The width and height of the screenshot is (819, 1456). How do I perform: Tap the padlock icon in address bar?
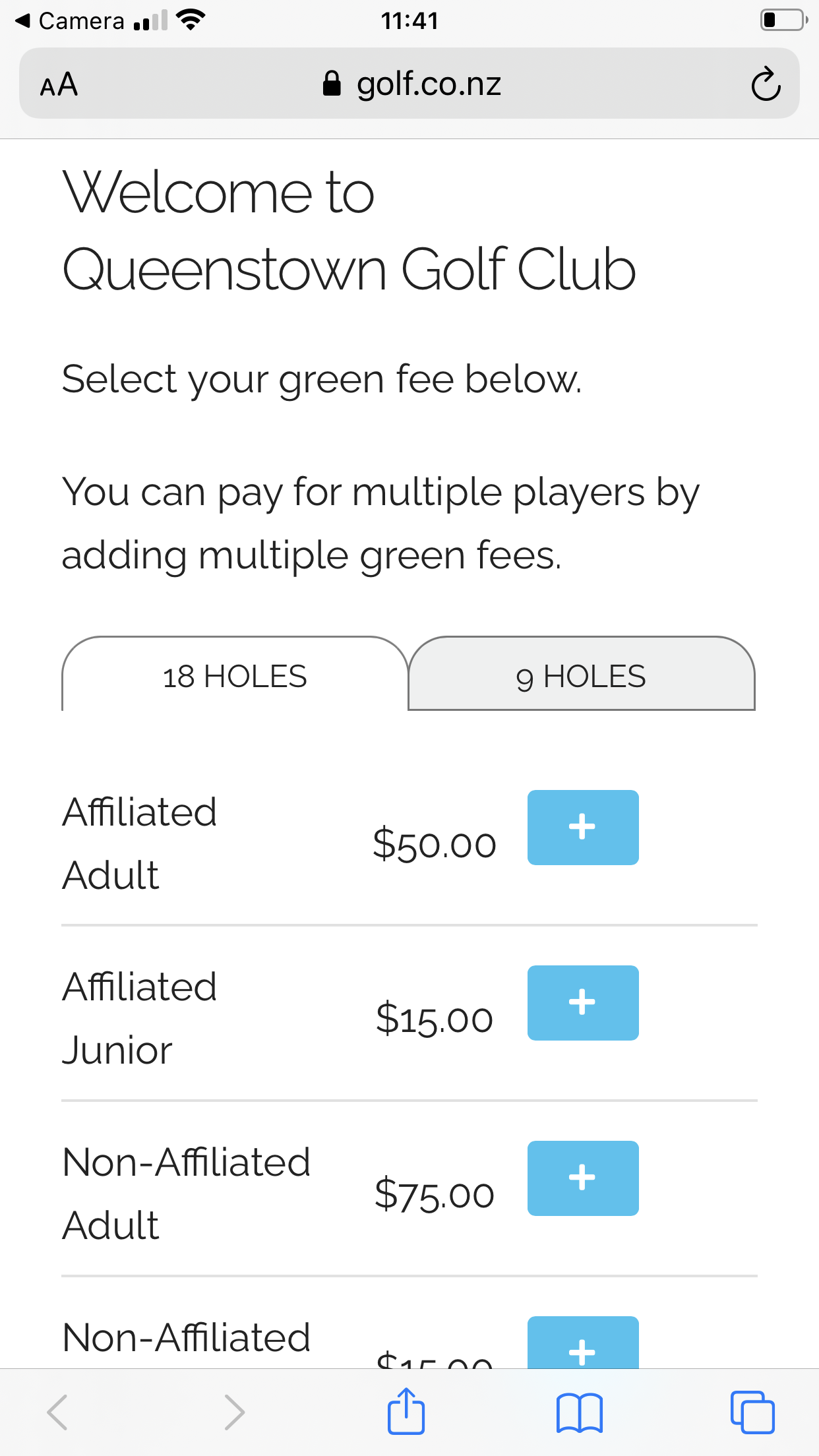332,84
